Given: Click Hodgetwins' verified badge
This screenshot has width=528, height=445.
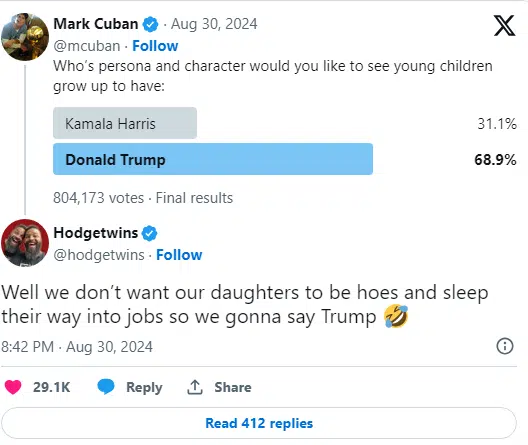Looking at the screenshot, I should (x=150, y=233).
